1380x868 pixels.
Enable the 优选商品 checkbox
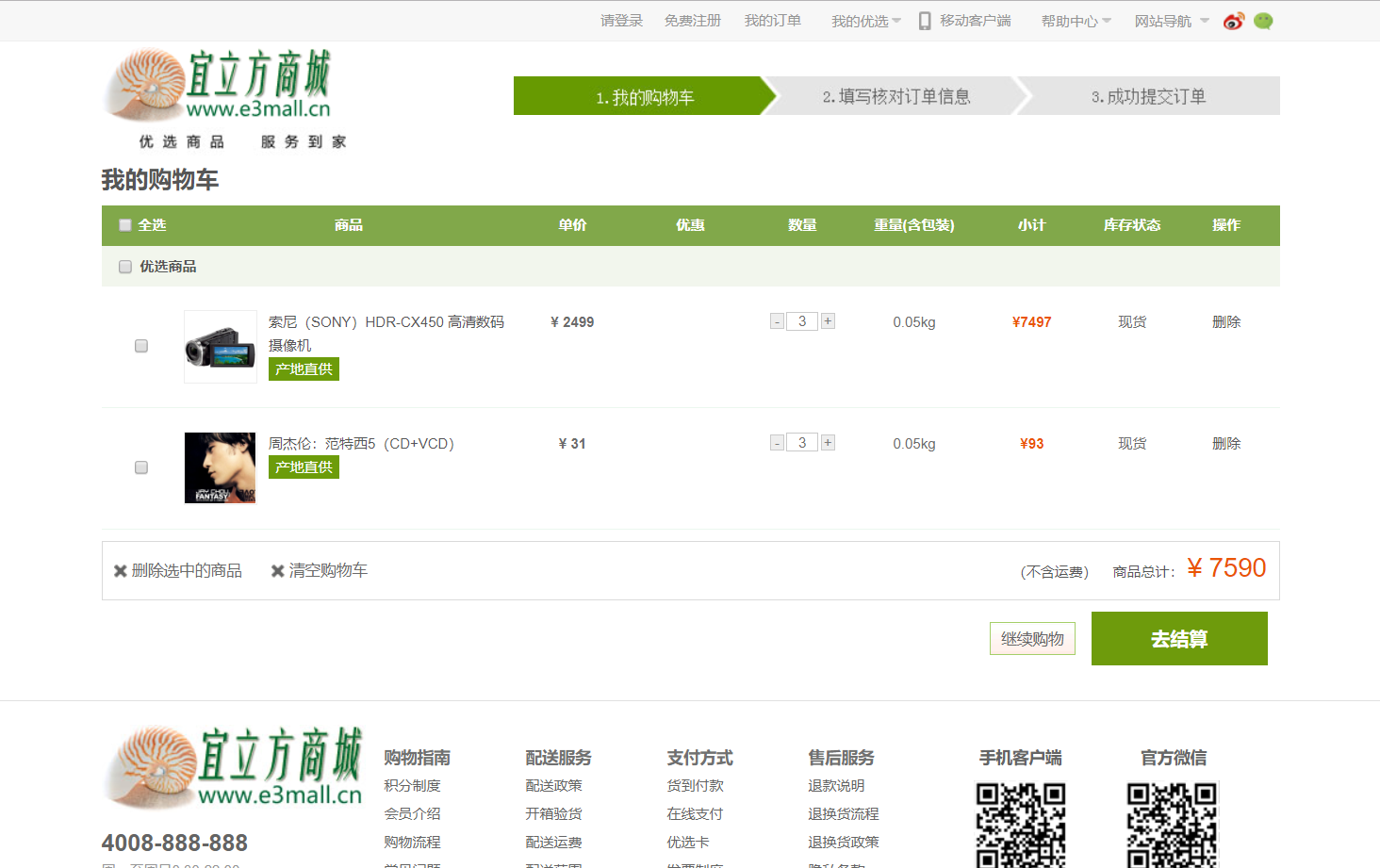[x=124, y=267]
